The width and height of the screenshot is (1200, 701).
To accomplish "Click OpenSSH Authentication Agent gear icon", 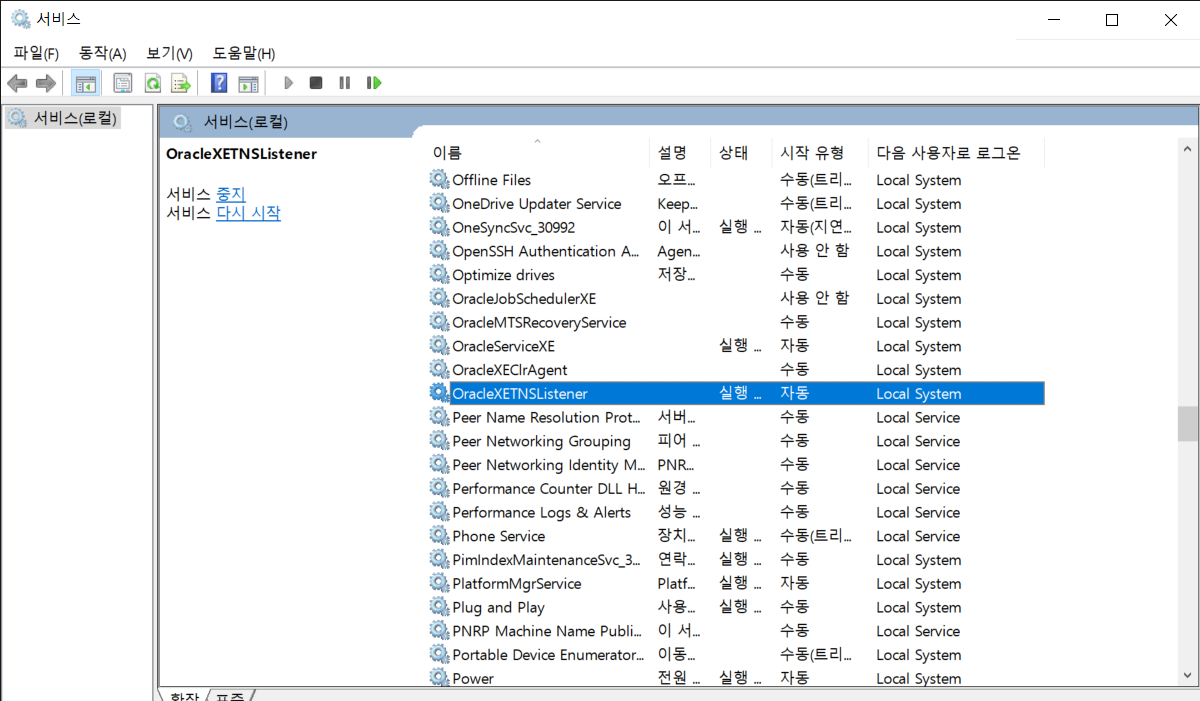I will coord(439,251).
